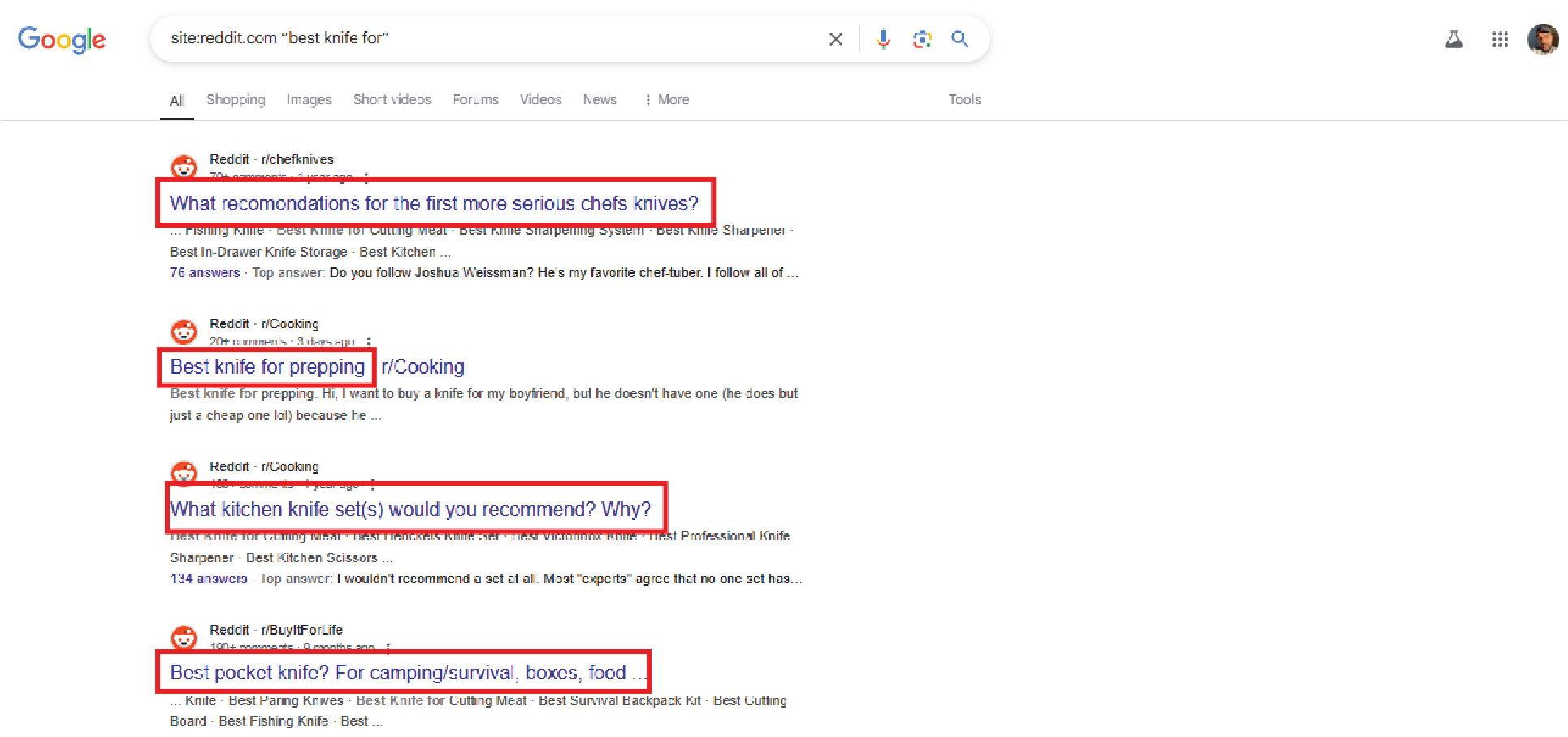Open options menu for Best knife for prepping result
This screenshot has width=1568, height=737.
[x=369, y=341]
